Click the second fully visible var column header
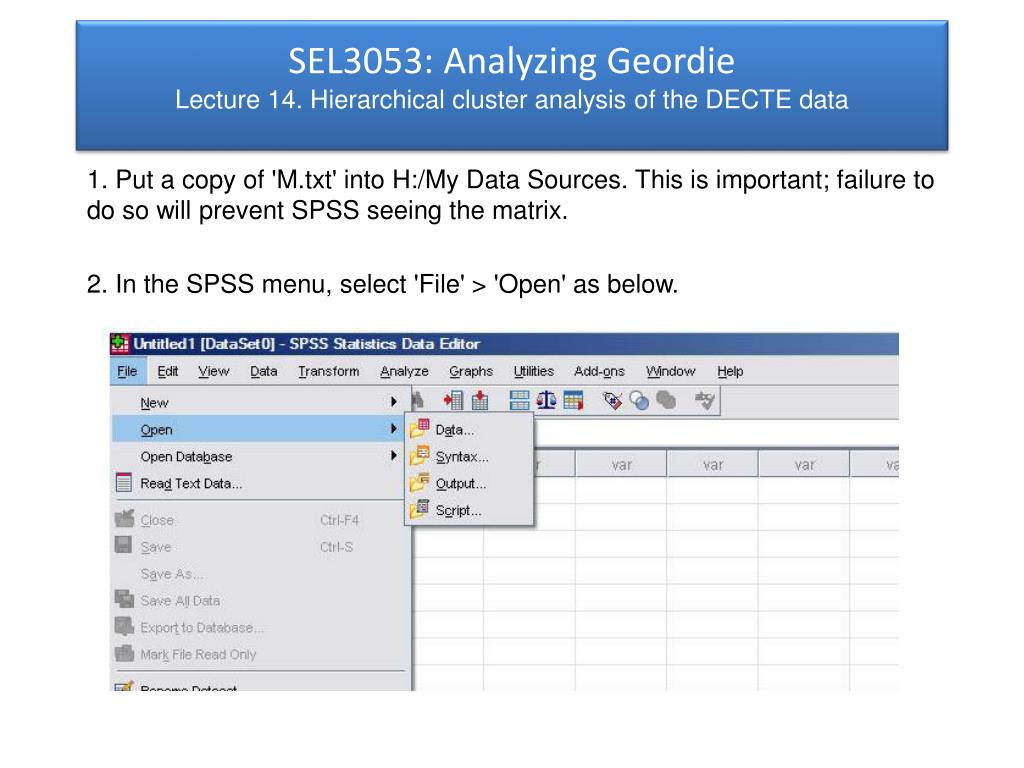The height and width of the screenshot is (768, 1024). pyautogui.click(x=712, y=464)
